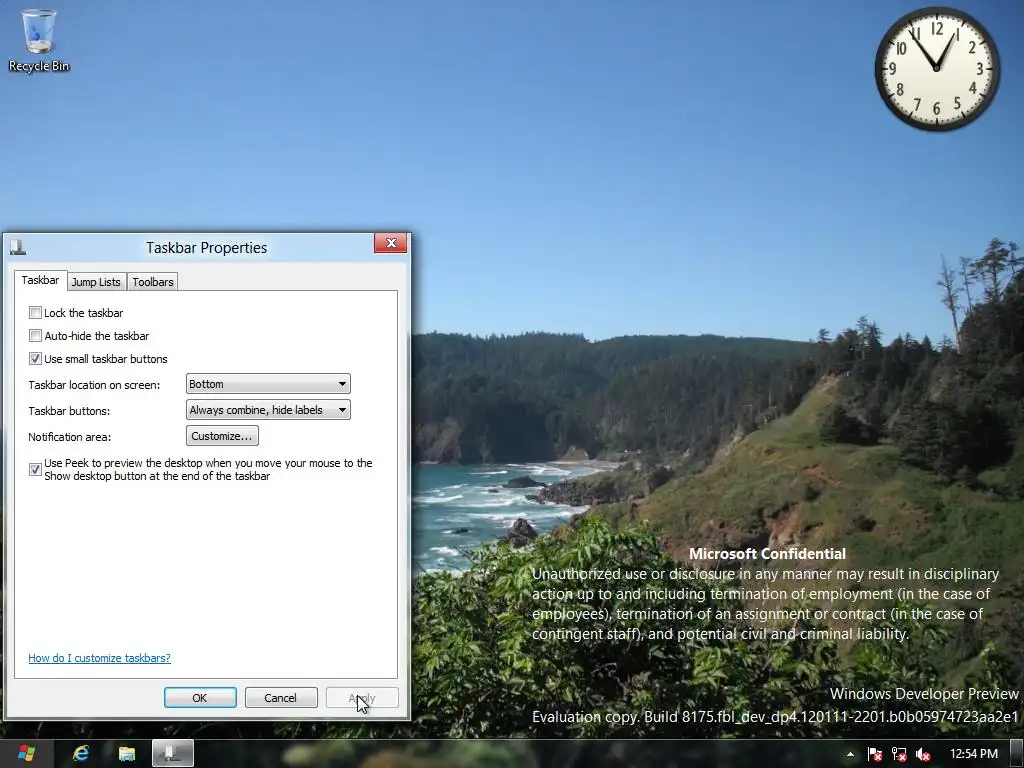Switch to the Jump Lists tab
The image size is (1024, 768).
(x=96, y=282)
